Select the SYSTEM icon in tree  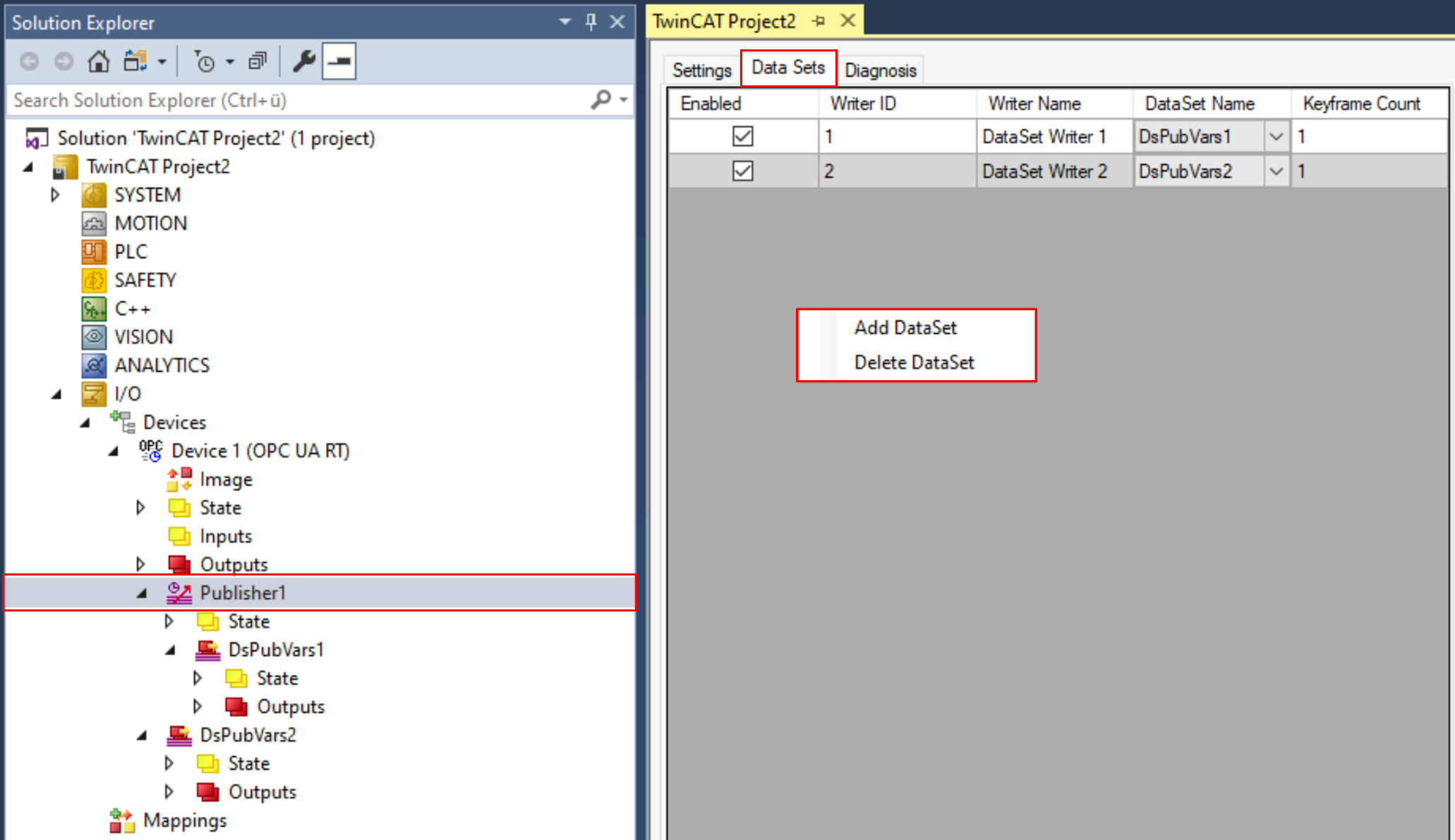point(94,195)
